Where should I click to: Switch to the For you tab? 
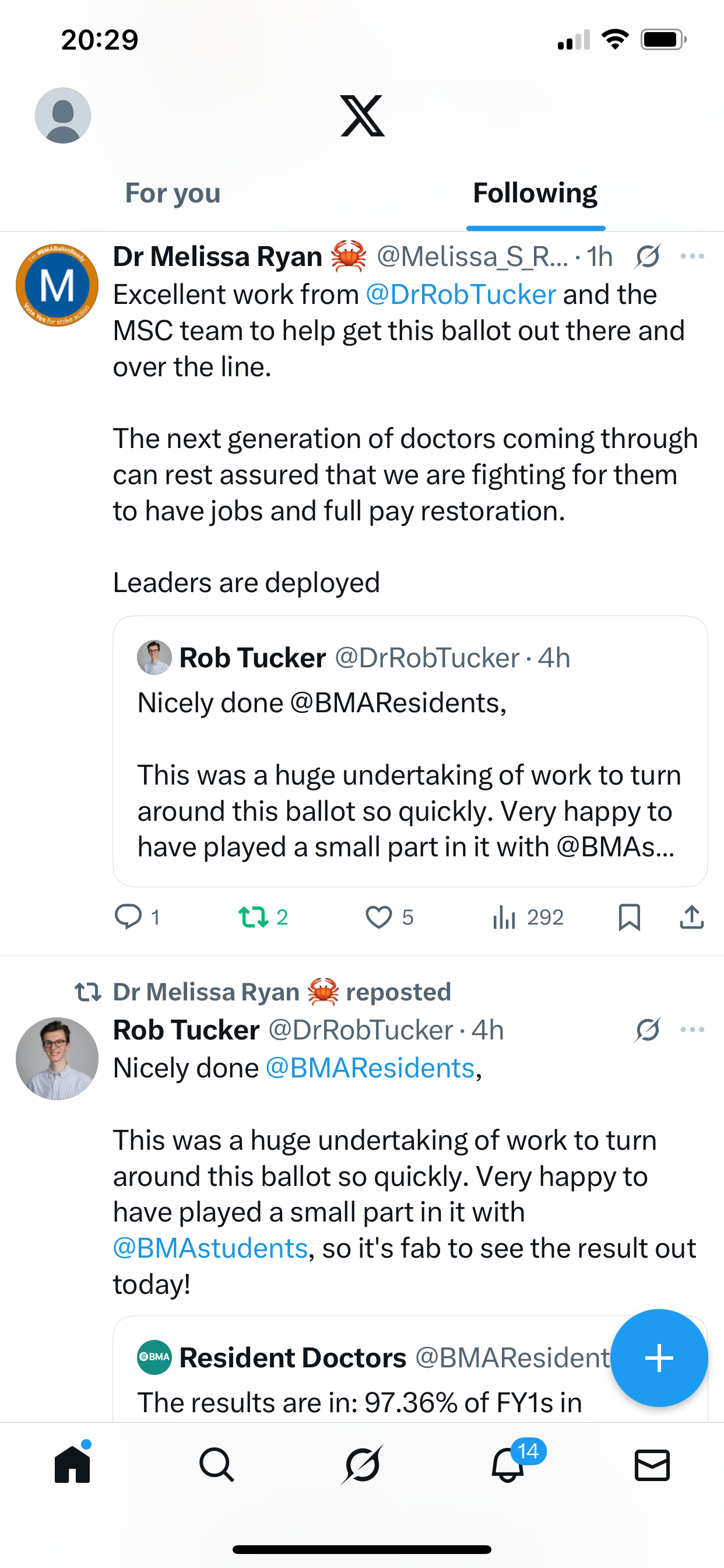[173, 193]
